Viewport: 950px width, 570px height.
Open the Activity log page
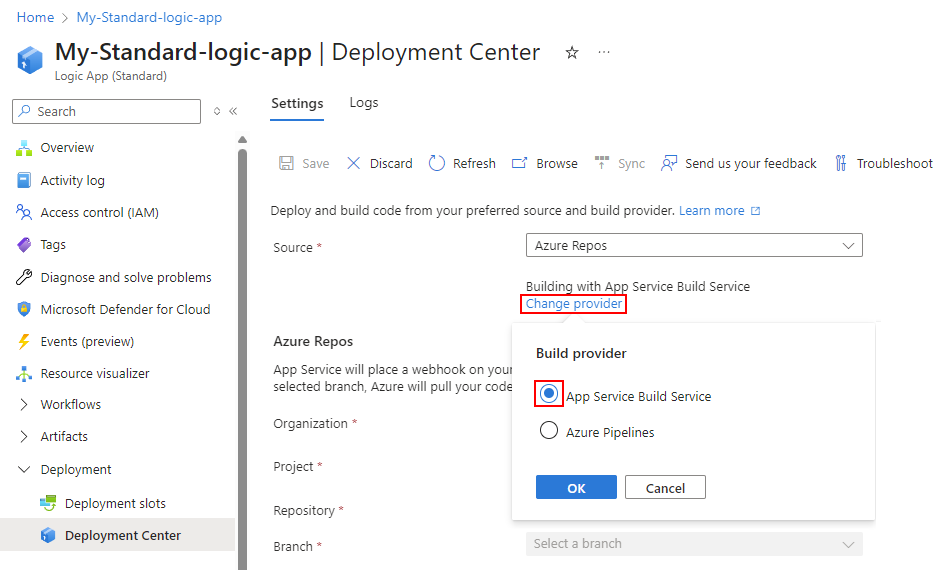pyautogui.click(x=72, y=180)
